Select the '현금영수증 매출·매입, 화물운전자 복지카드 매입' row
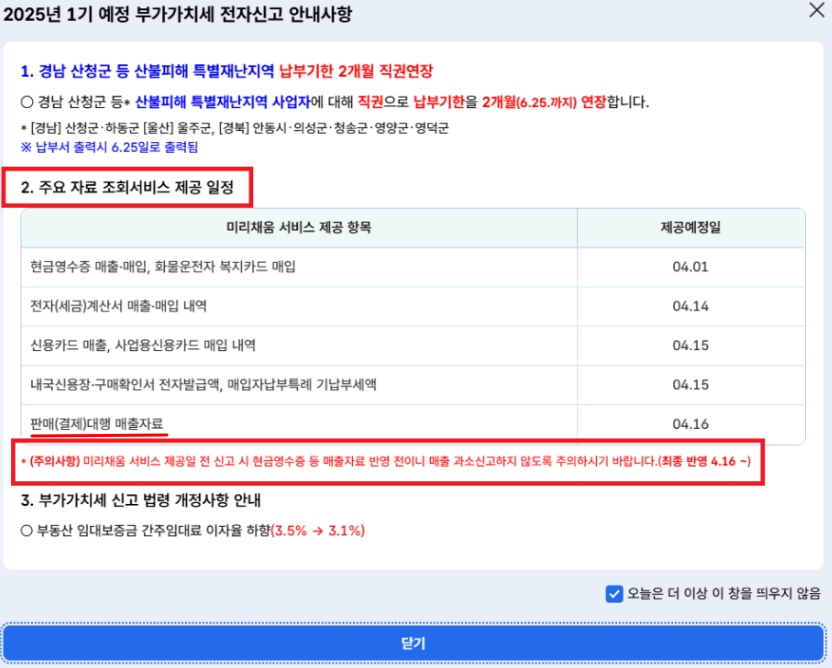The image size is (832, 668). click(163, 266)
